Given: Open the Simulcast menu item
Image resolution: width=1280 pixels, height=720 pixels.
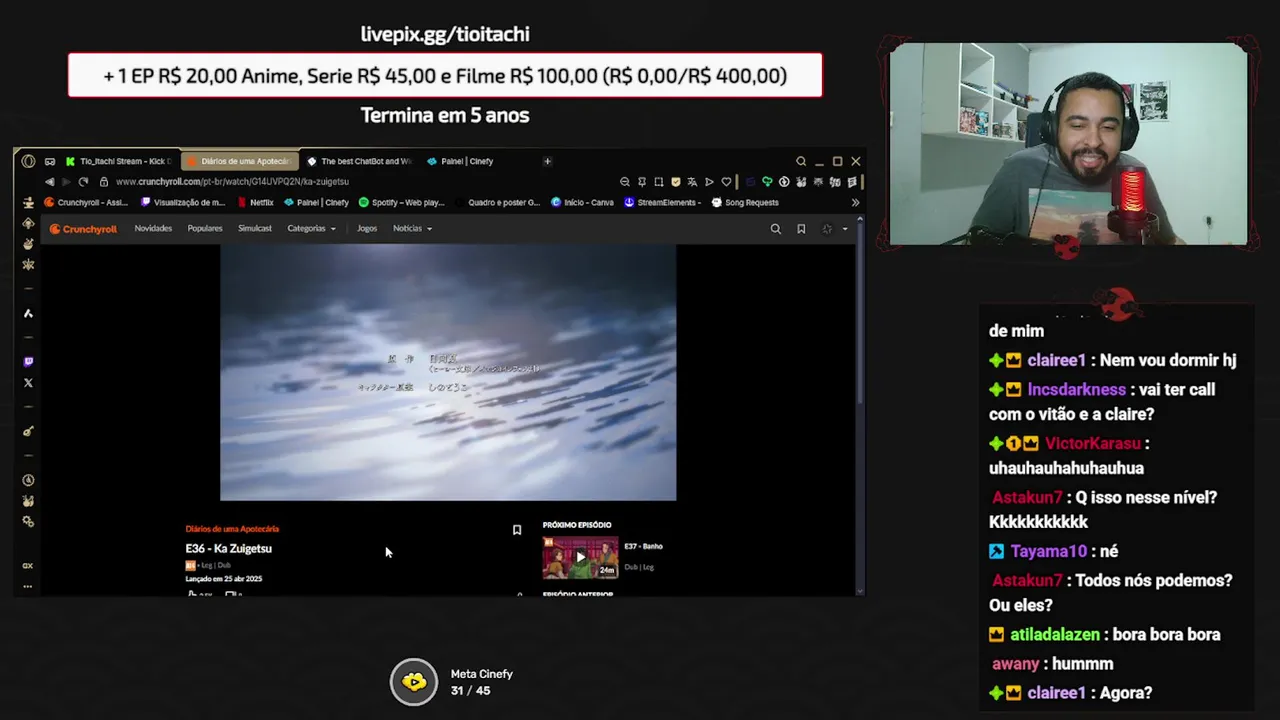Looking at the screenshot, I should tap(255, 228).
